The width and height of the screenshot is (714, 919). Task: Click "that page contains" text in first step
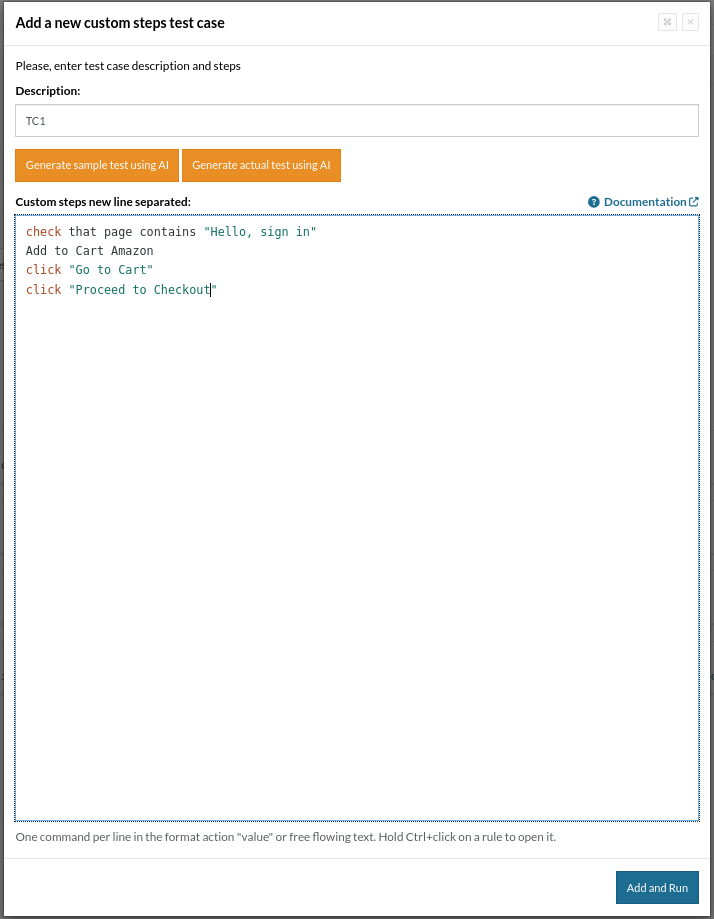point(132,232)
